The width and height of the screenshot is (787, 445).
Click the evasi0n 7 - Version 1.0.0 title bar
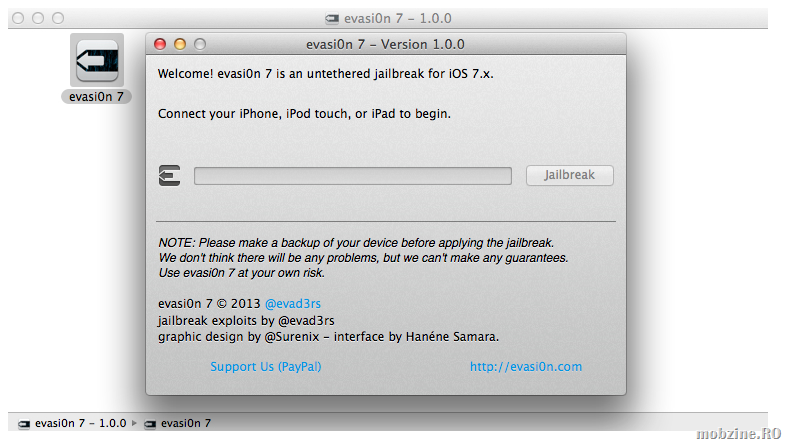[x=385, y=44]
